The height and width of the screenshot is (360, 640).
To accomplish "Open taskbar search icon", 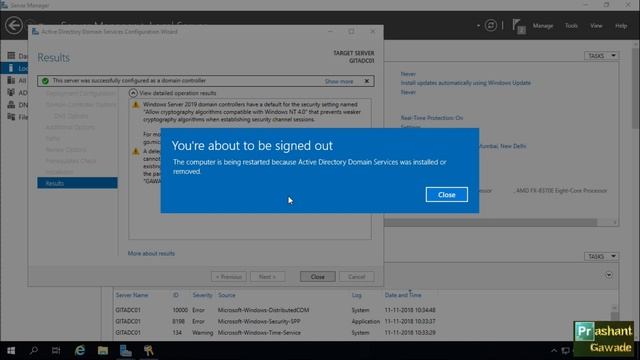I will coord(34,351).
